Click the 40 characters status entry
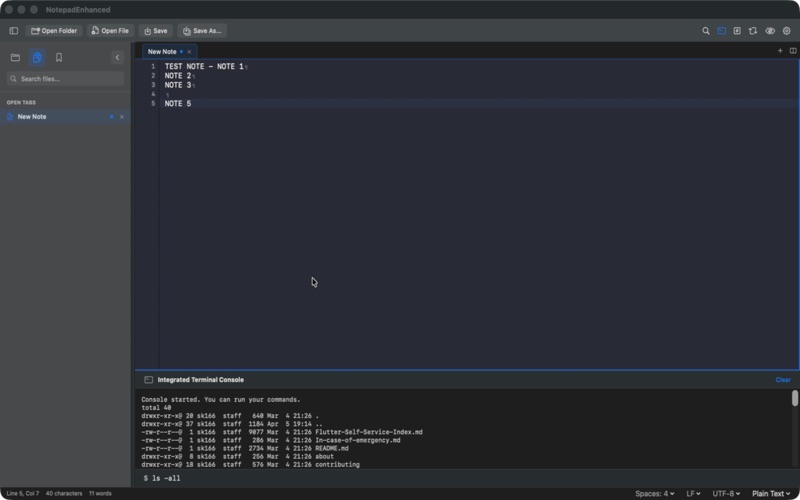The image size is (800, 500). [64, 493]
